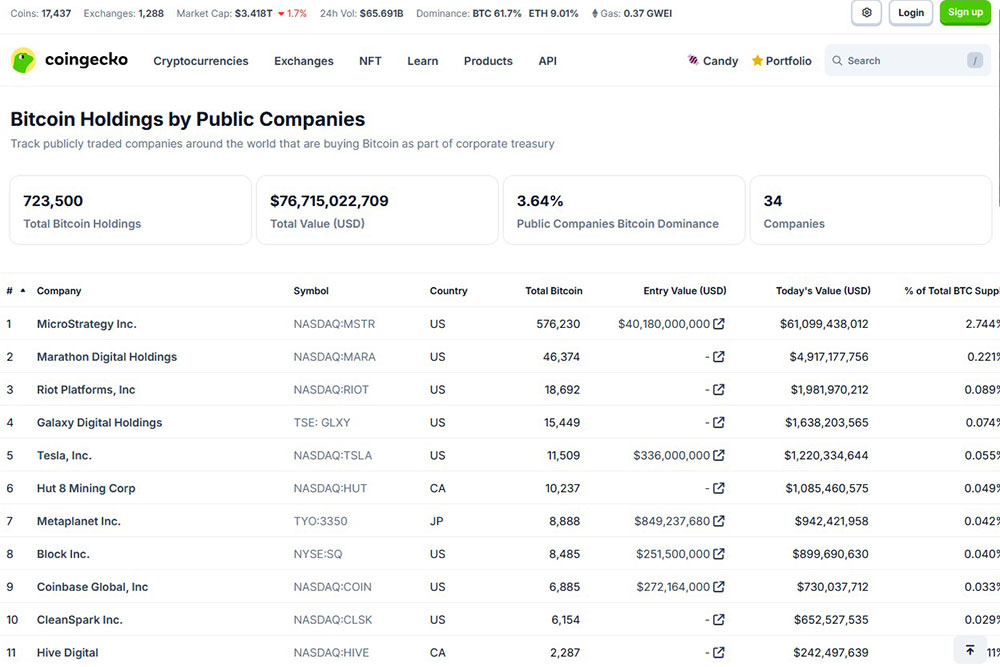Open Galaxy Digital Holdings external link icon
The image size is (1000, 667).
pyautogui.click(x=719, y=422)
